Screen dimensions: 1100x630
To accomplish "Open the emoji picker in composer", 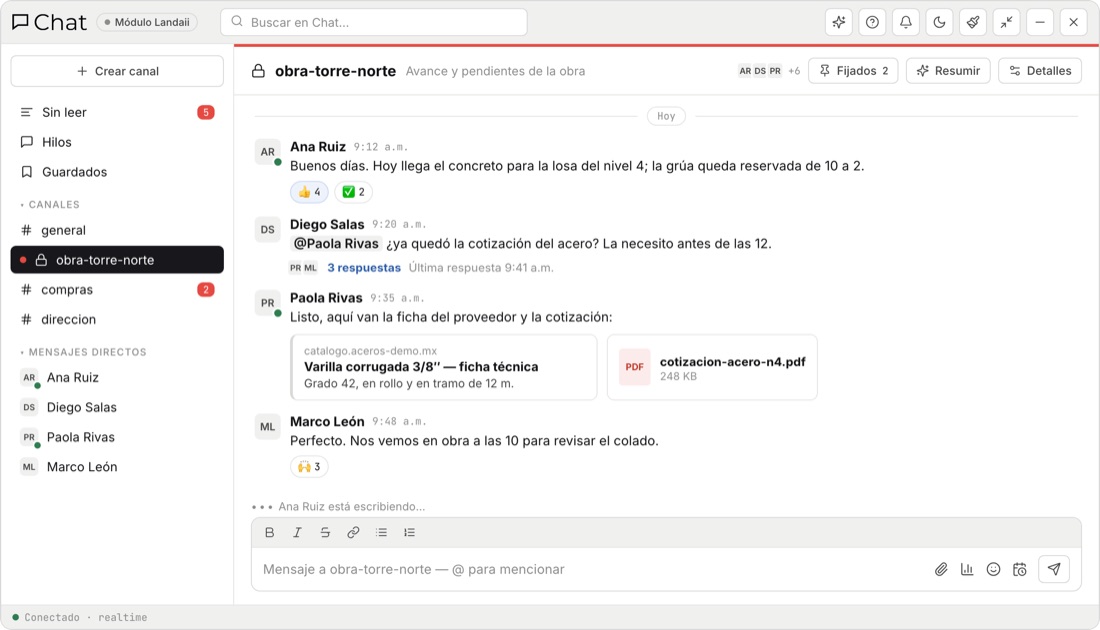I will pos(993,569).
